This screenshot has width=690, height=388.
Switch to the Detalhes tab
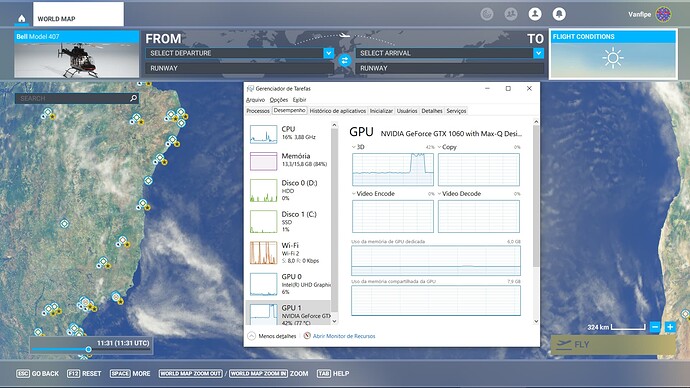[432, 111]
